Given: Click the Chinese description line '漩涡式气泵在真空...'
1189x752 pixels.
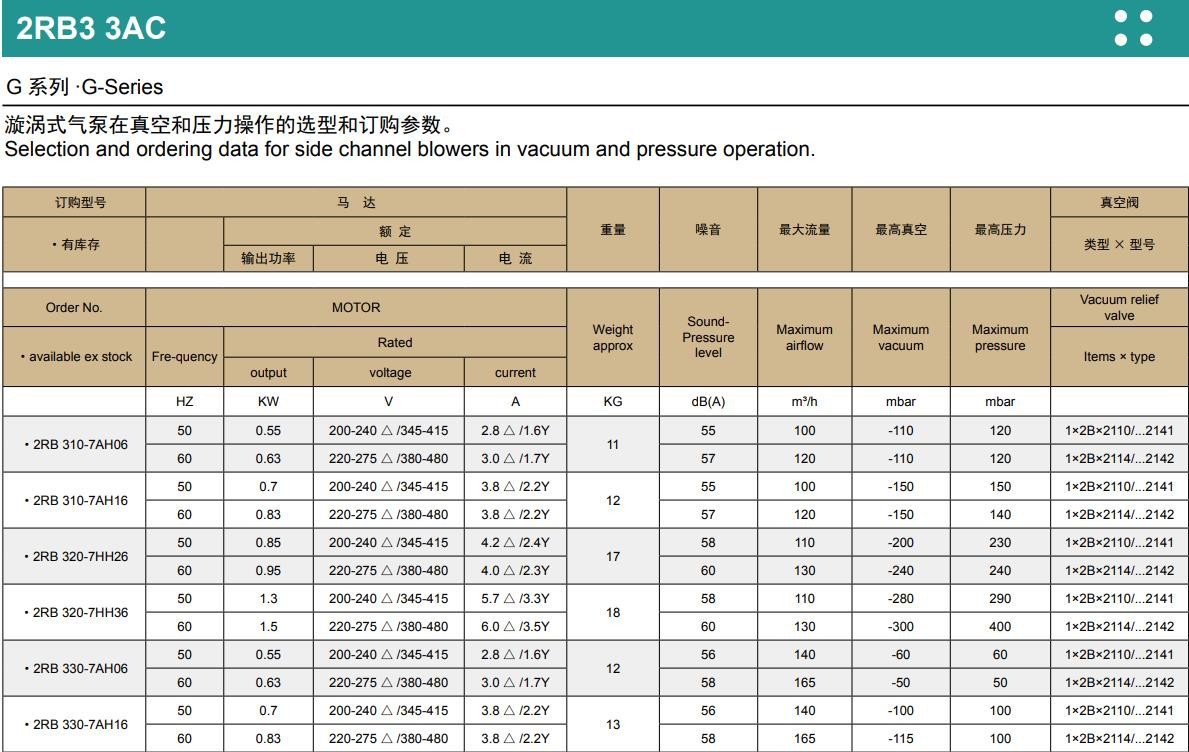Looking at the screenshot, I should [x=230, y=124].
